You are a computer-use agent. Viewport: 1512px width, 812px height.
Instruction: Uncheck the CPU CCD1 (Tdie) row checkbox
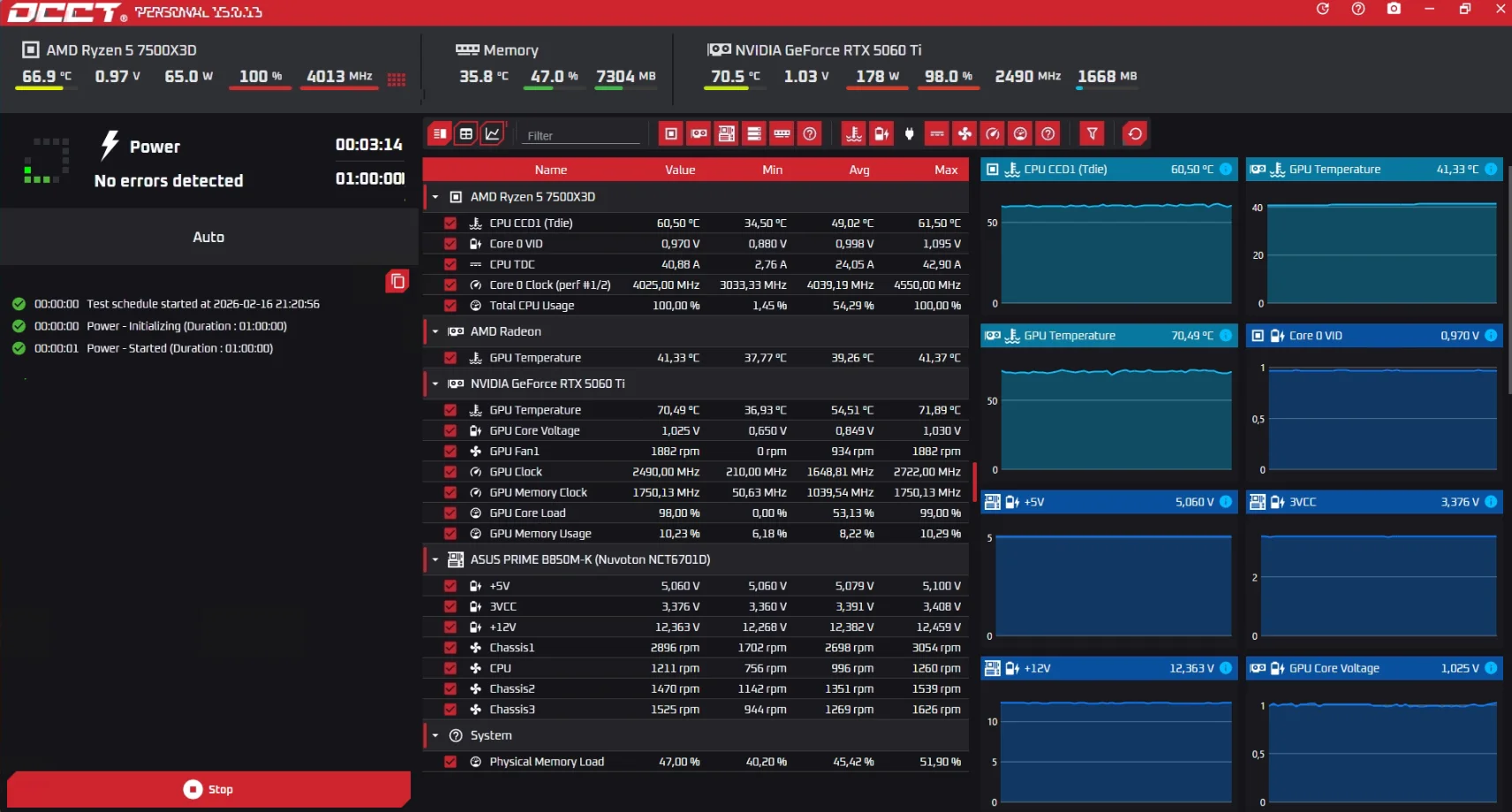click(x=450, y=224)
